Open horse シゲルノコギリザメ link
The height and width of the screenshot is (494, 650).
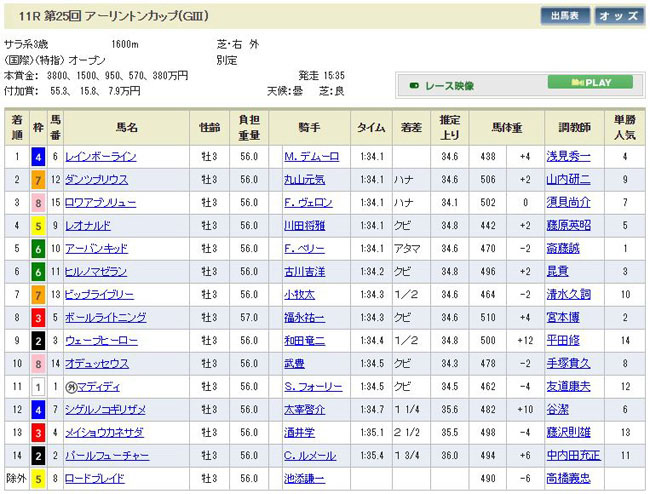[x=106, y=408]
